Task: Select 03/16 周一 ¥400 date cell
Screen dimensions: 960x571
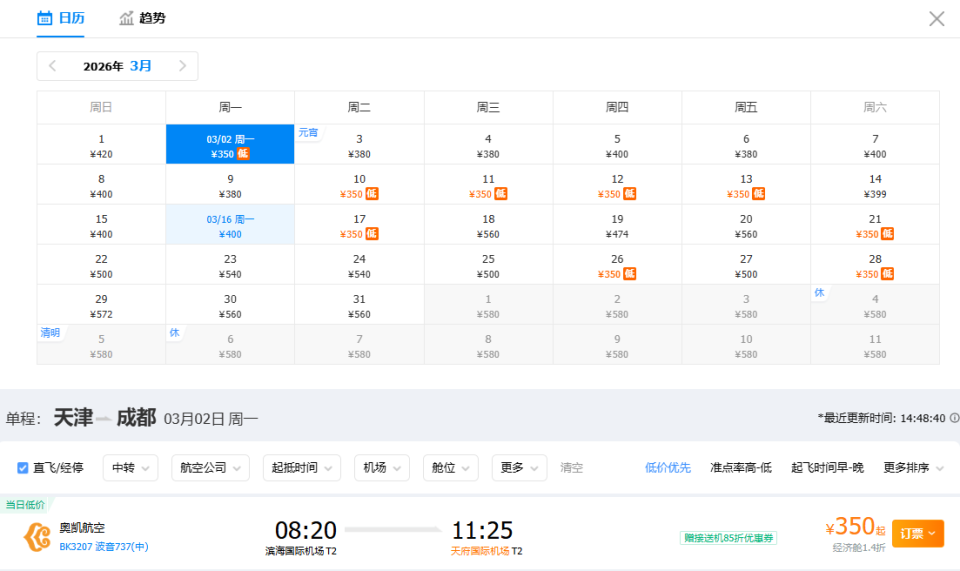Action: [x=230, y=225]
